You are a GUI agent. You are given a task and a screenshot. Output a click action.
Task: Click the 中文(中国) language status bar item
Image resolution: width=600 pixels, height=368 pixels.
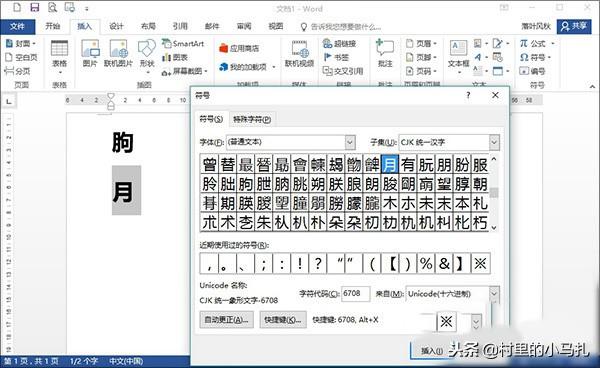point(126,361)
